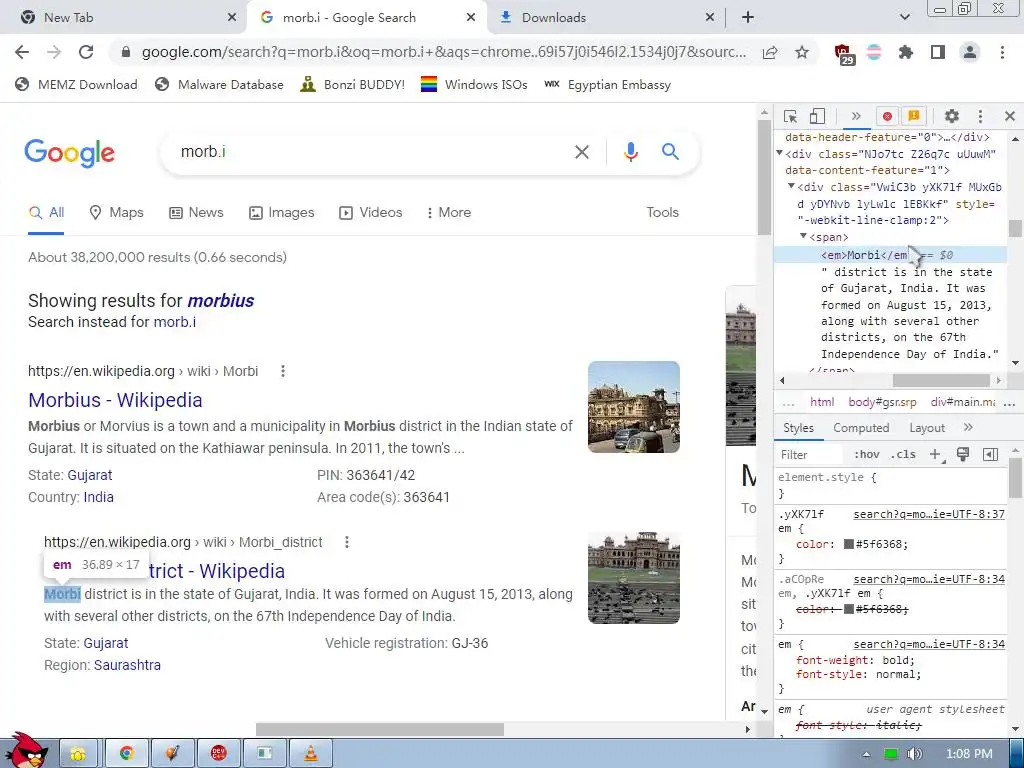This screenshot has width=1024, height=768.
Task: Close the DevTools panel
Action: 1010,116
